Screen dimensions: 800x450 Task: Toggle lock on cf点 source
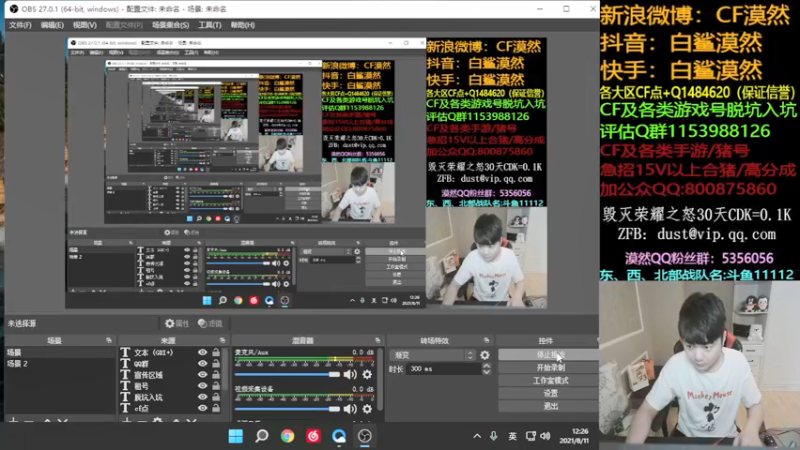(216, 408)
